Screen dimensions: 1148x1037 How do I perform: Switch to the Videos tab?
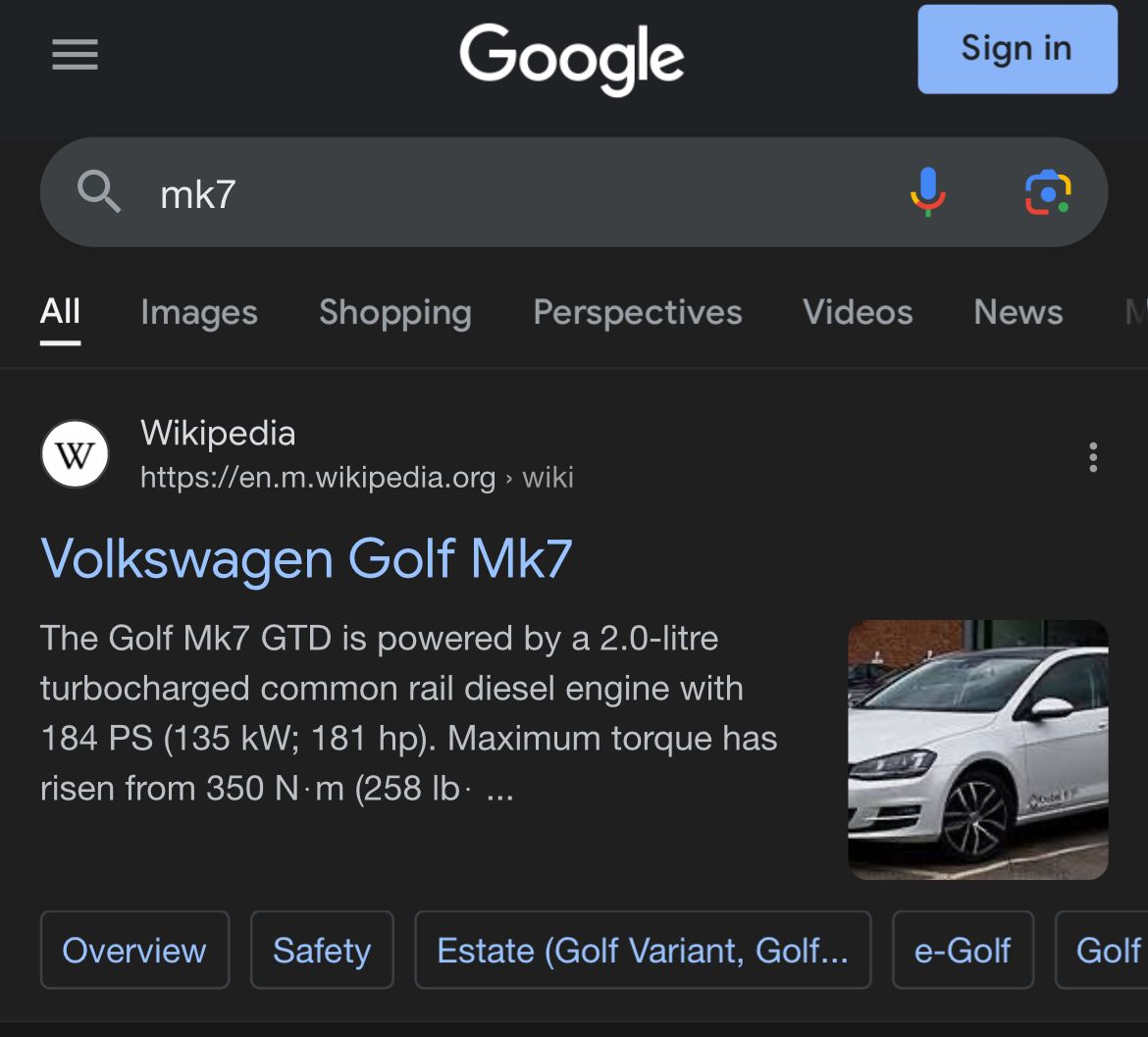click(858, 312)
